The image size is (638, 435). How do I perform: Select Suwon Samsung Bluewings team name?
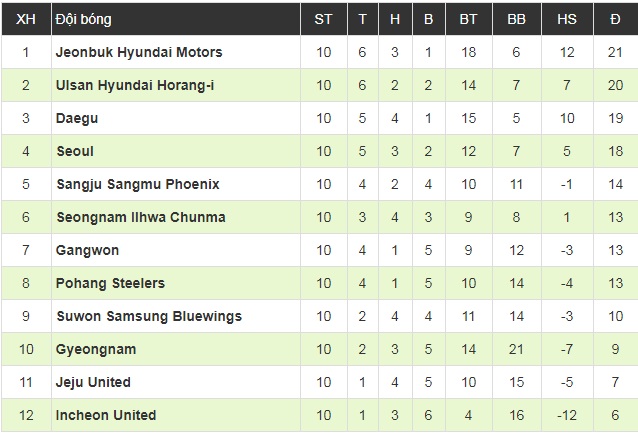click(149, 316)
